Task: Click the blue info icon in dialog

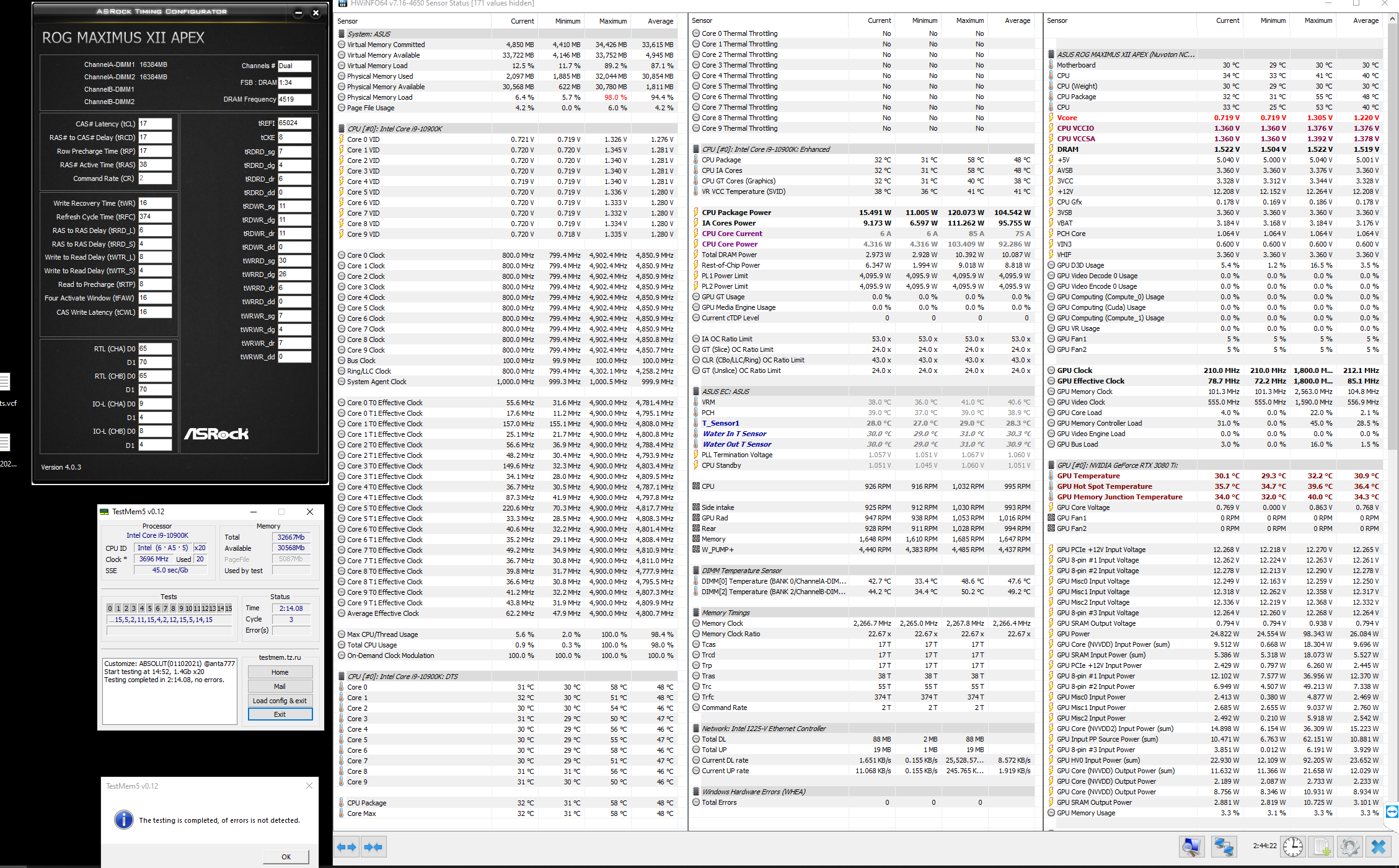Action: click(x=124, y=820)
